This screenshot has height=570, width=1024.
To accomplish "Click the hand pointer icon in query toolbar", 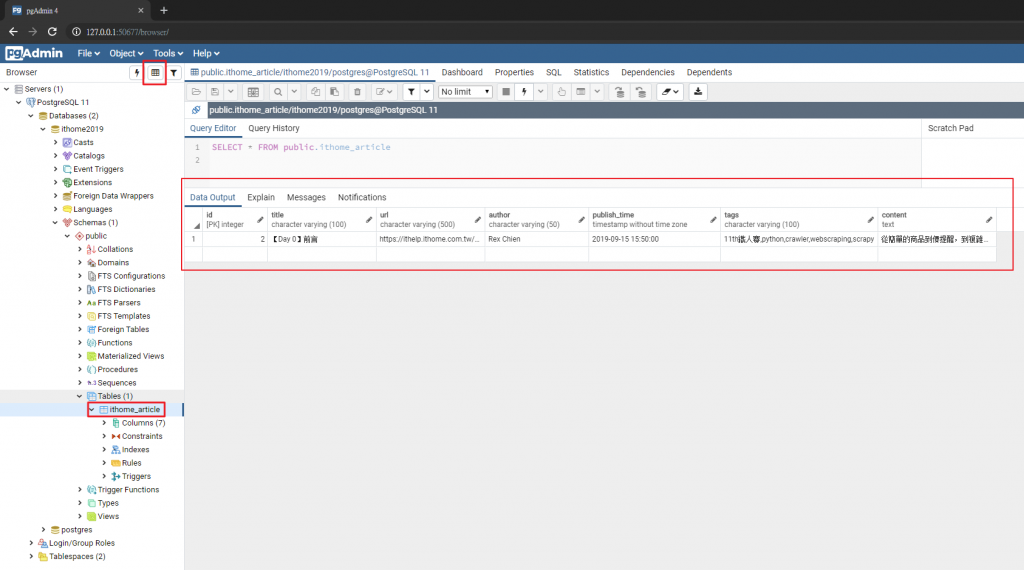I will (562, 92).
